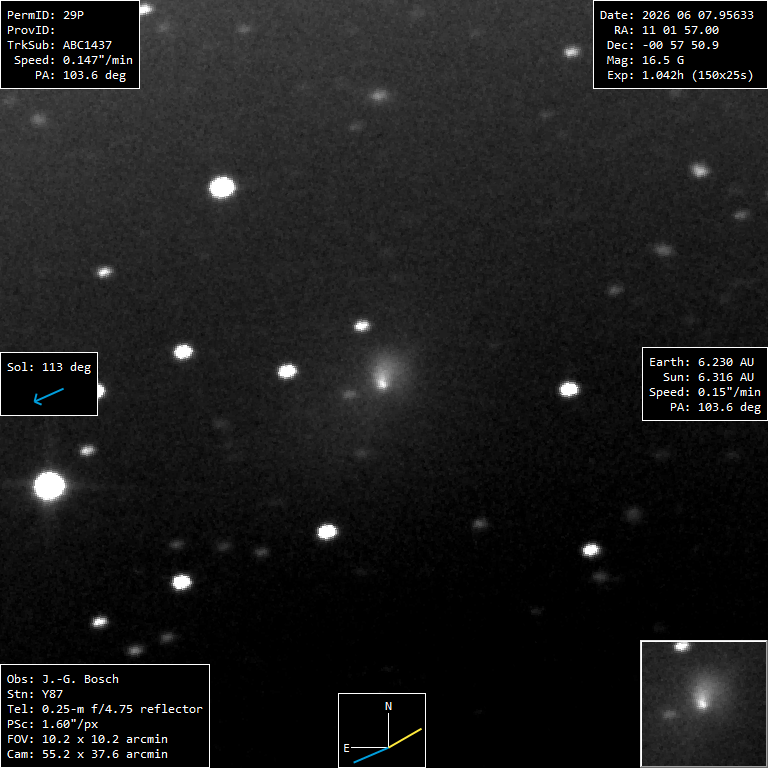Click "Speed: 0.147"/min" in top-left box
768x768 pixels.
(73, 60)
